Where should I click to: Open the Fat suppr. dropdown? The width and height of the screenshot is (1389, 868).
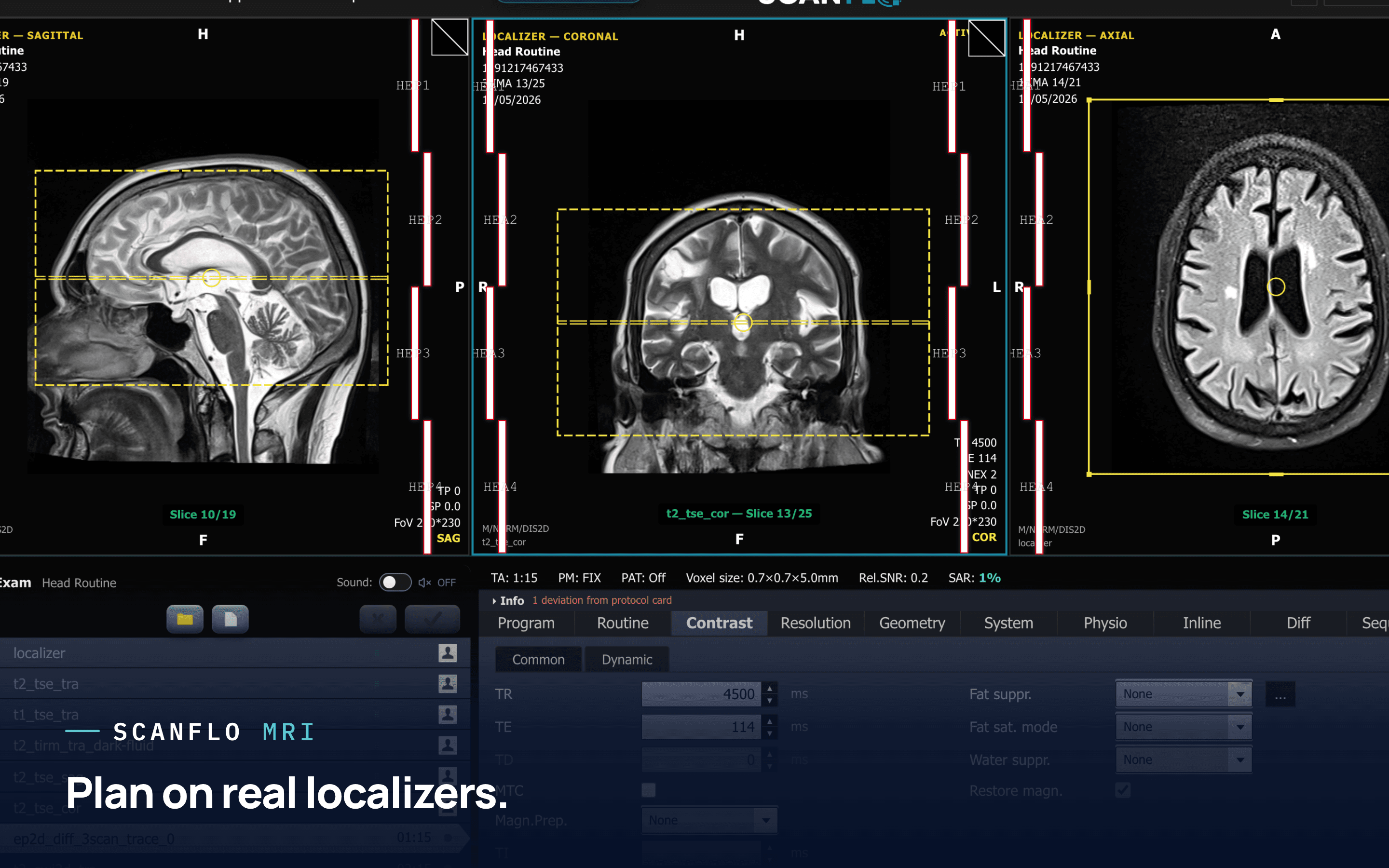[x=1183, y=694]
